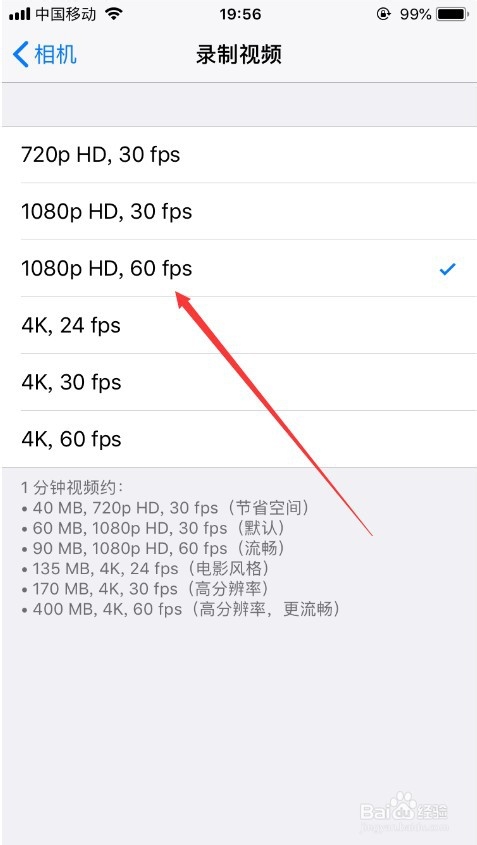The height and width of the screenshot is (845, 477).
Task: Tap the blue checkmark on 1080p 60 fps
Action: [448, 268]
